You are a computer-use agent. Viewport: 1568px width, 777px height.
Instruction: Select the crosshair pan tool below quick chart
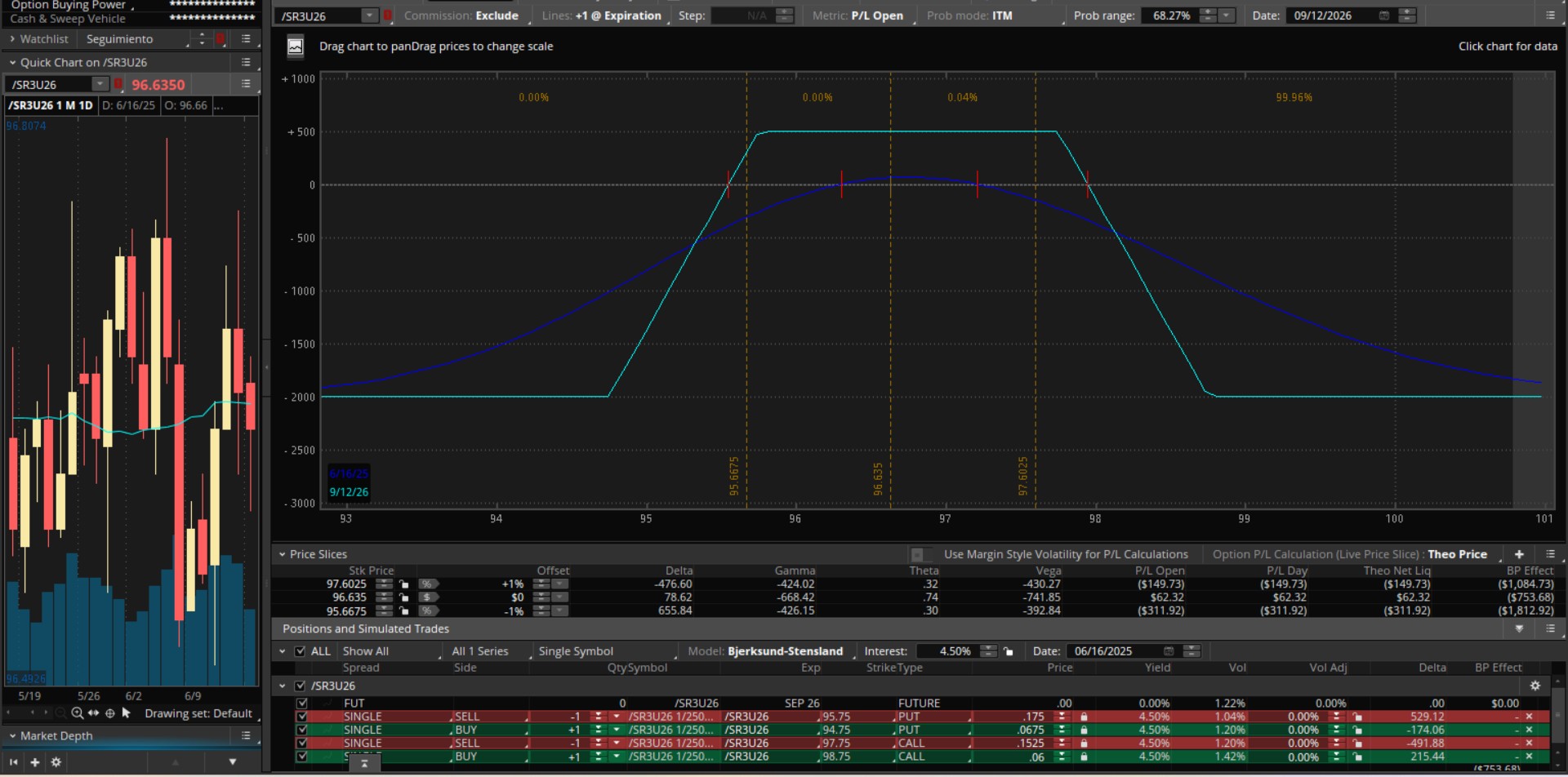tap(110, 713)
